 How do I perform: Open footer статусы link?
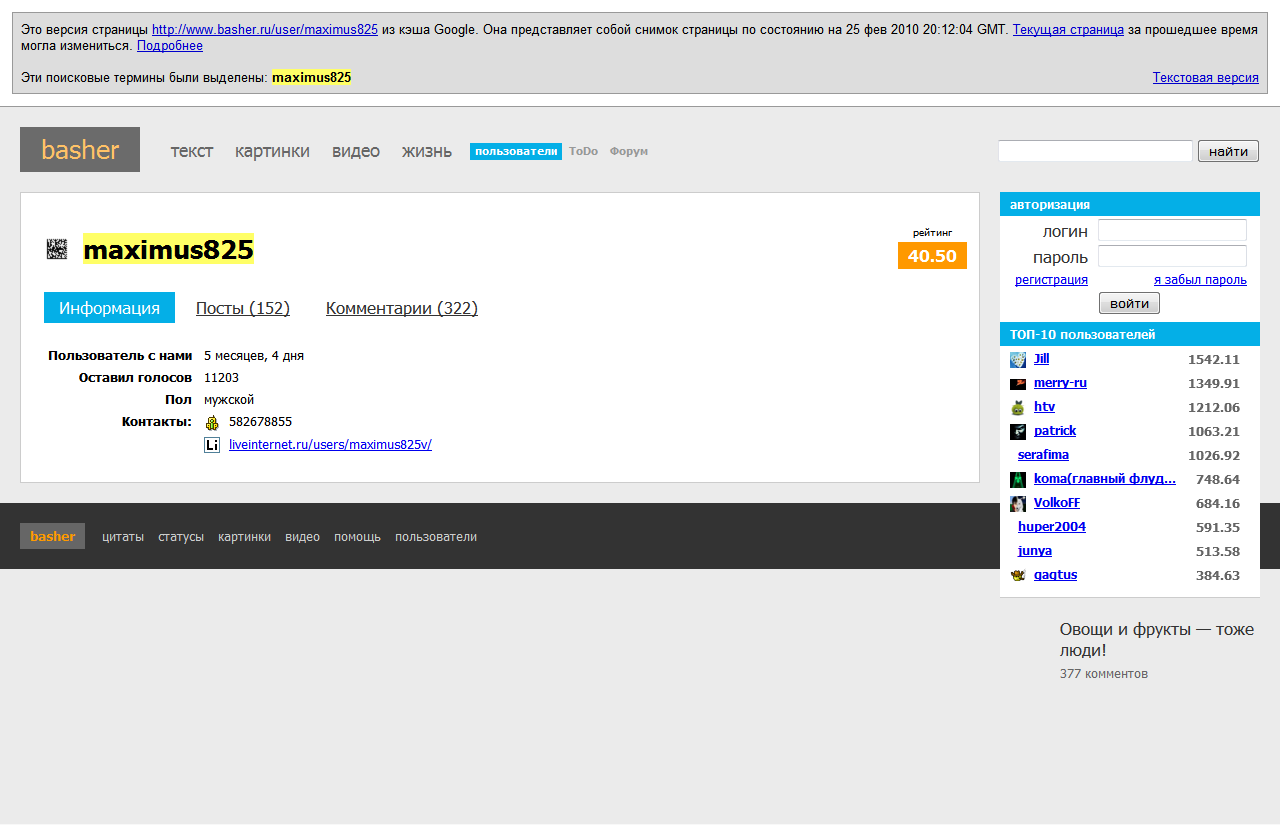181,537
